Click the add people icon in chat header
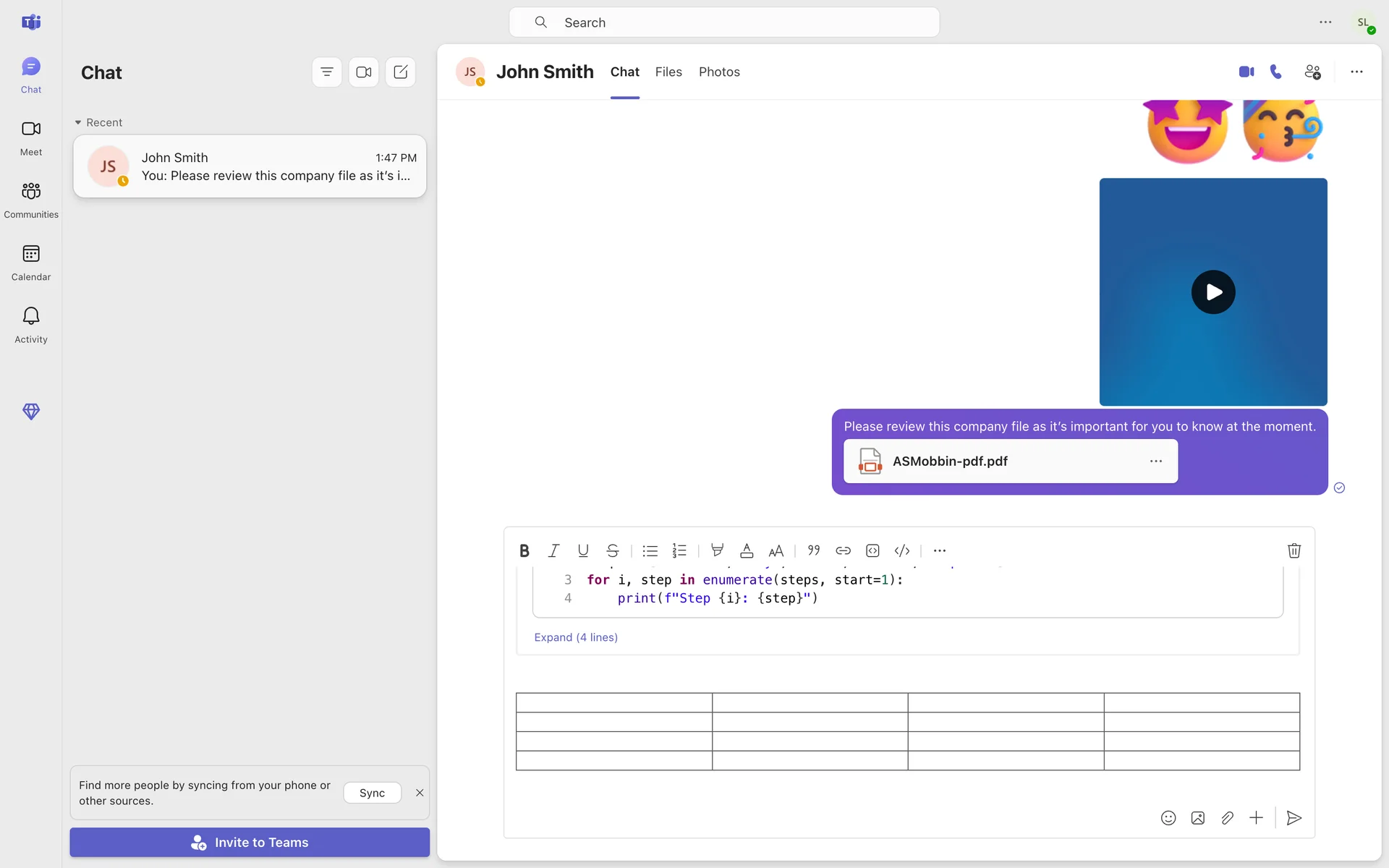 [1312, 72]
